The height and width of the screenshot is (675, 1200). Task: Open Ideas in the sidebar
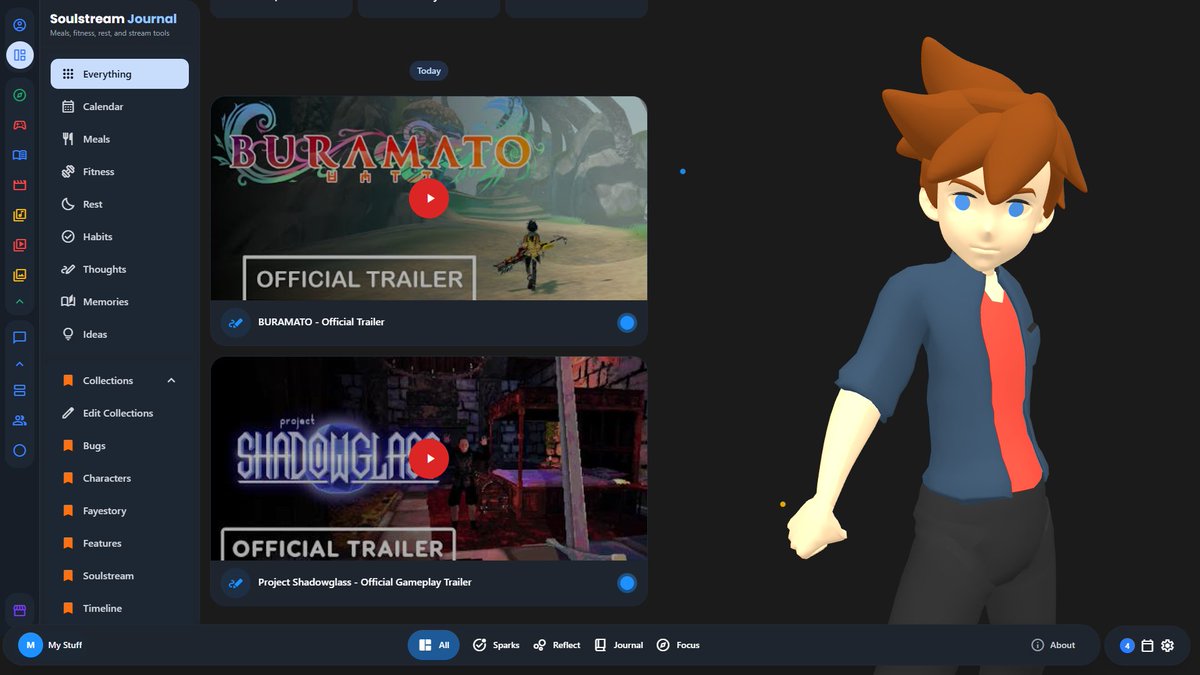[120, 334]
